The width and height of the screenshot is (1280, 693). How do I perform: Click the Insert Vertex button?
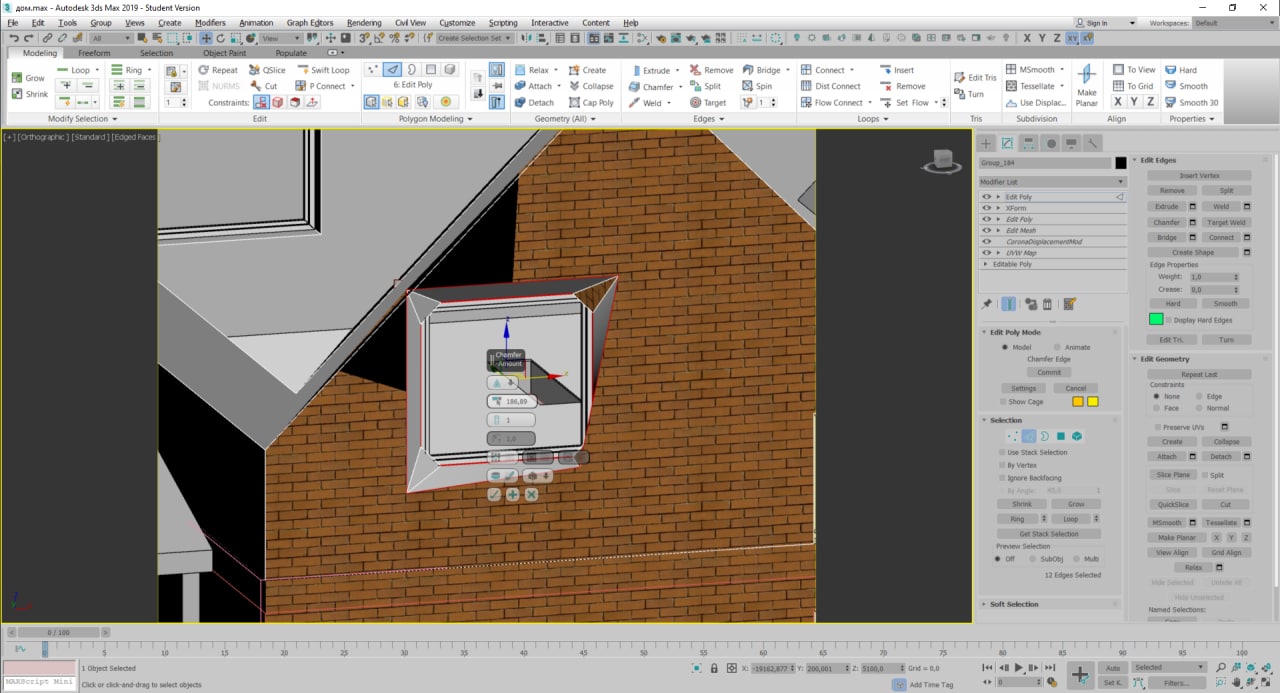coord(1199,175)
